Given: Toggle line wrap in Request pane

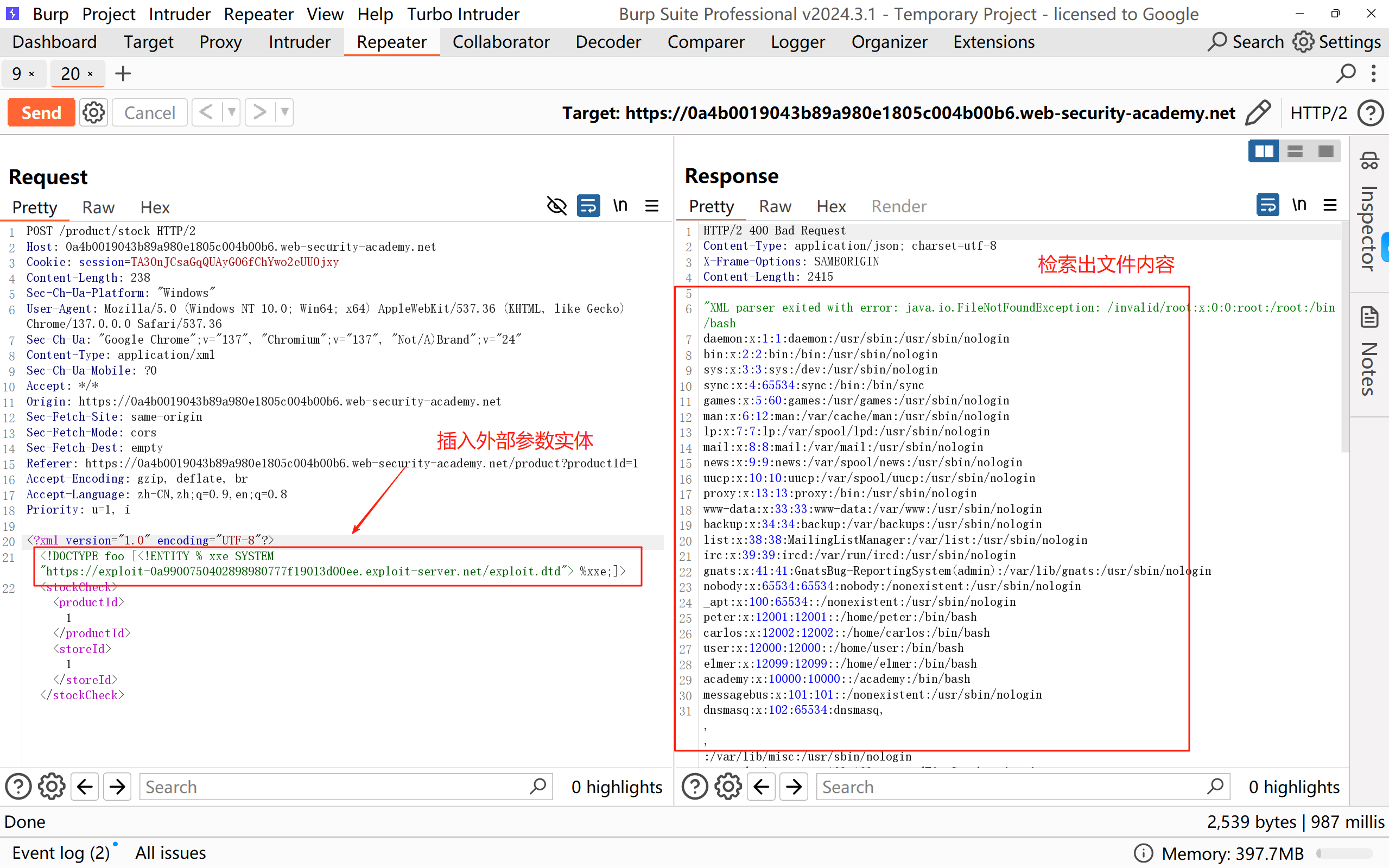Looking at the screenshot, I should [588, 206].
